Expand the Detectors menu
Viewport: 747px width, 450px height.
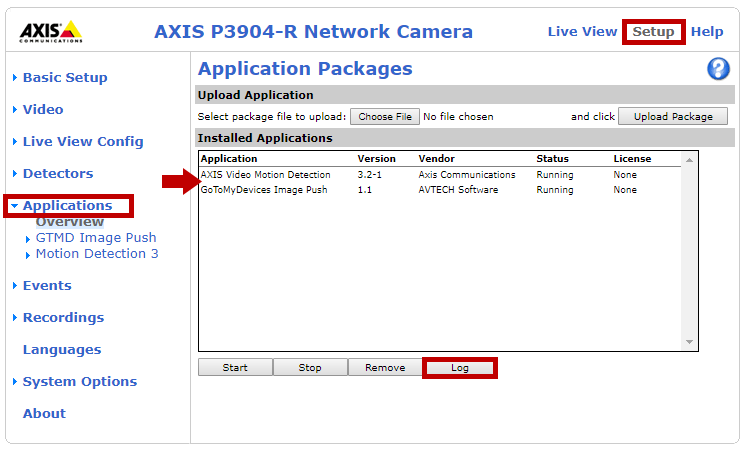pos(58,174)
